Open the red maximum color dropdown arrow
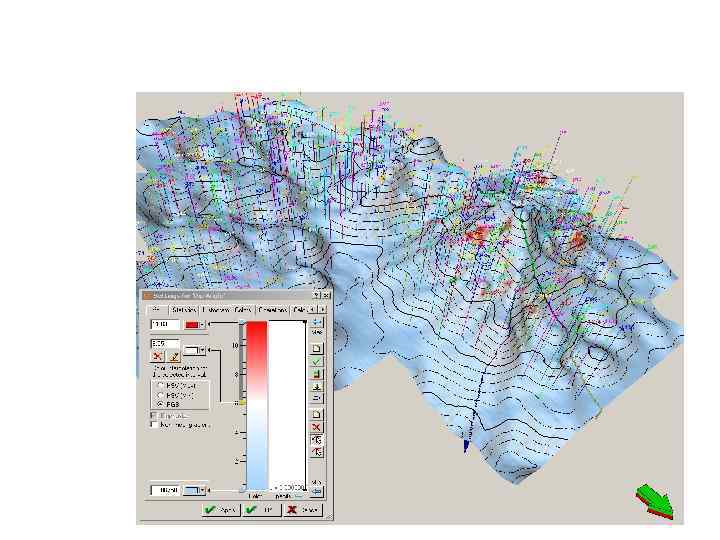720x540 pixels. pyautogui.click(x=202, y=325)
